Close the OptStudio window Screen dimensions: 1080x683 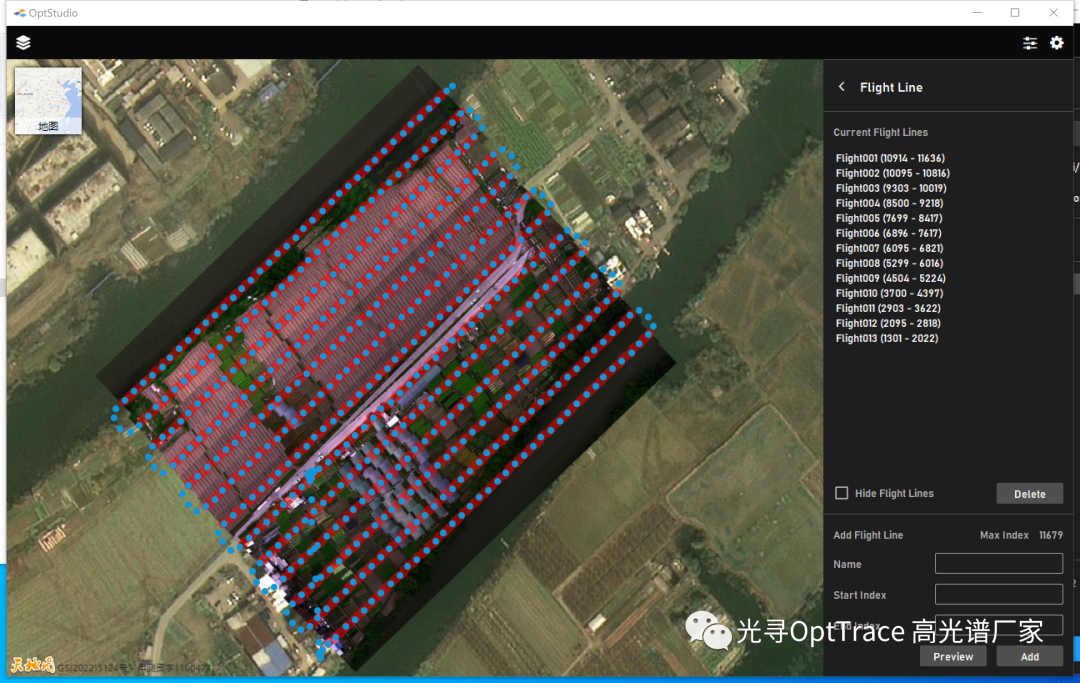[1053, 13]
